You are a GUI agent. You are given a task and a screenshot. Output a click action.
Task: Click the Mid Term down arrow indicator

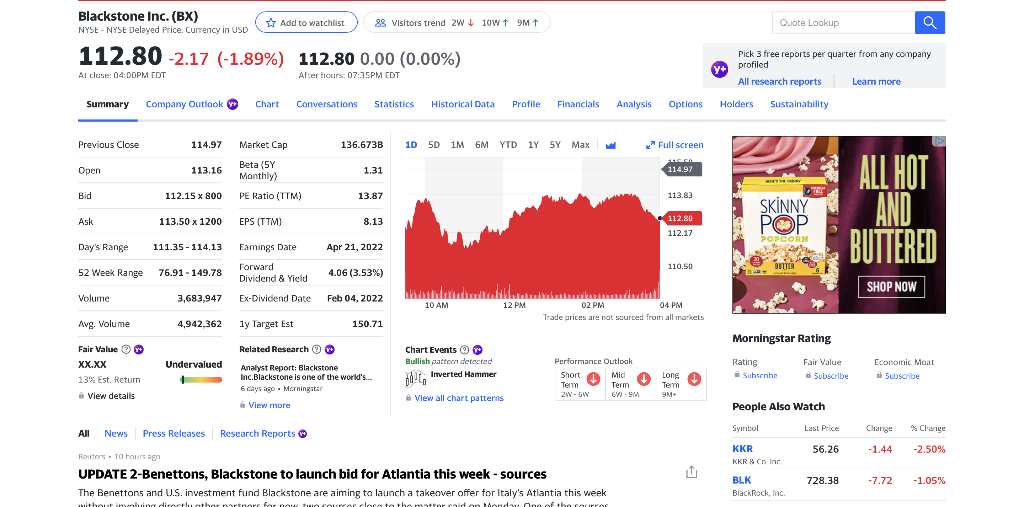coord(643,379)
